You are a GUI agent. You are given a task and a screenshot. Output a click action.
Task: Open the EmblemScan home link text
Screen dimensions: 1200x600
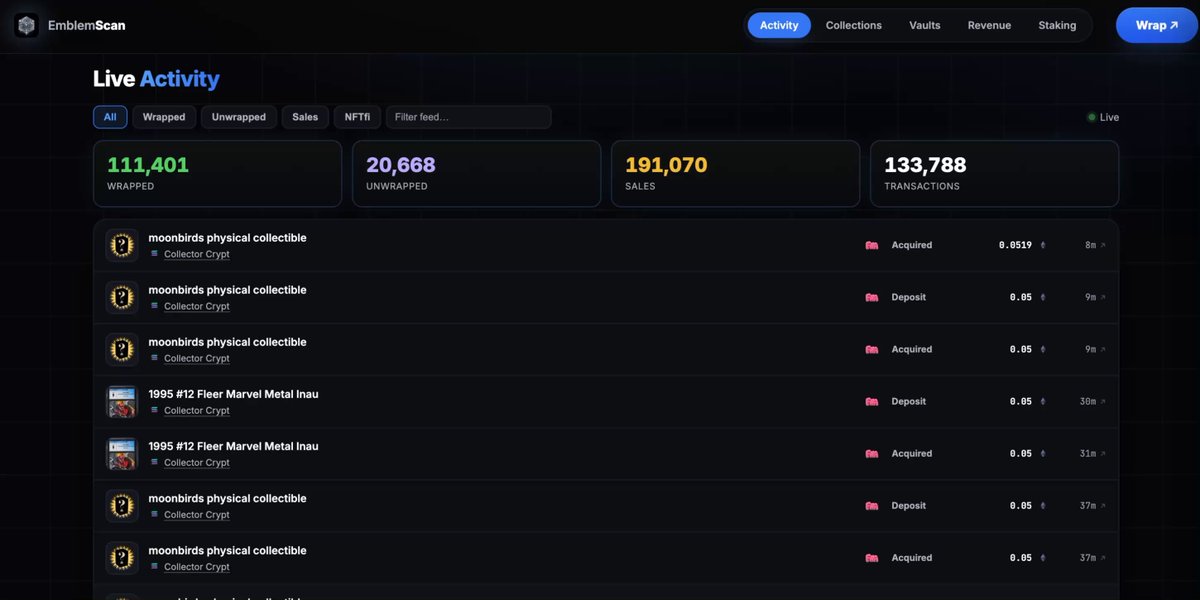(x=87, y=25)
